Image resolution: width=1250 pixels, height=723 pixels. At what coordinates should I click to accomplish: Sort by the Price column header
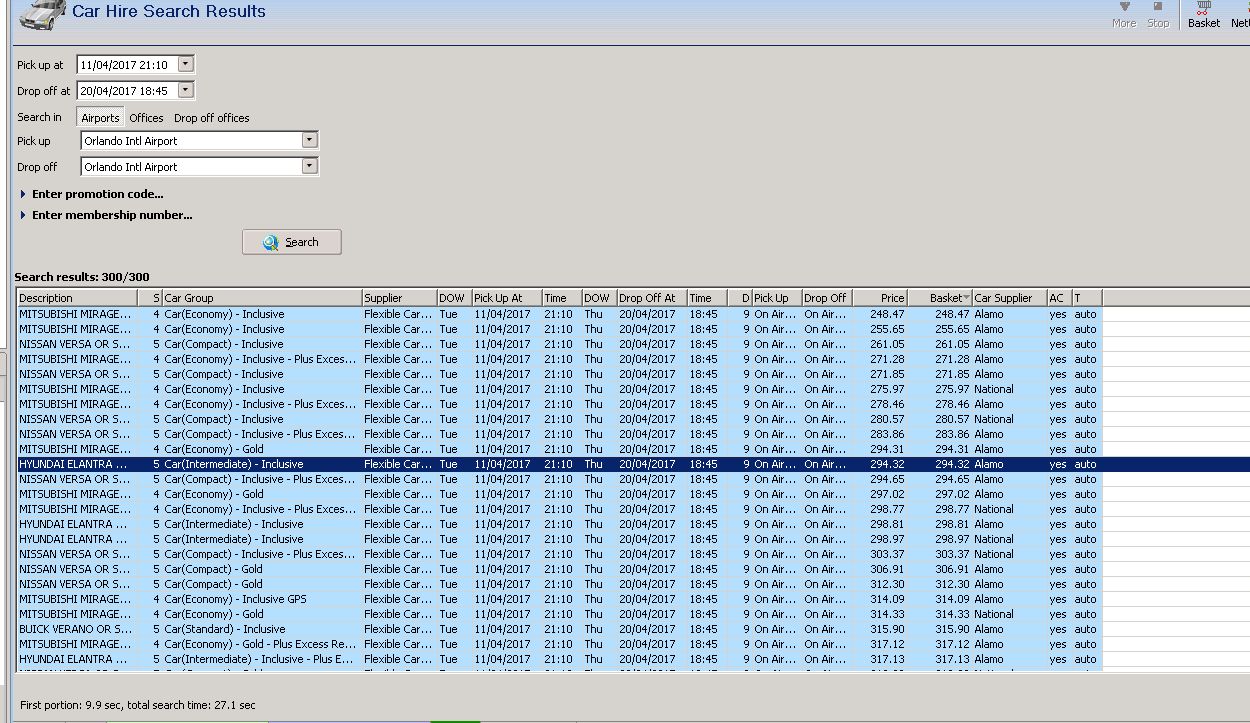pos(879,298)
